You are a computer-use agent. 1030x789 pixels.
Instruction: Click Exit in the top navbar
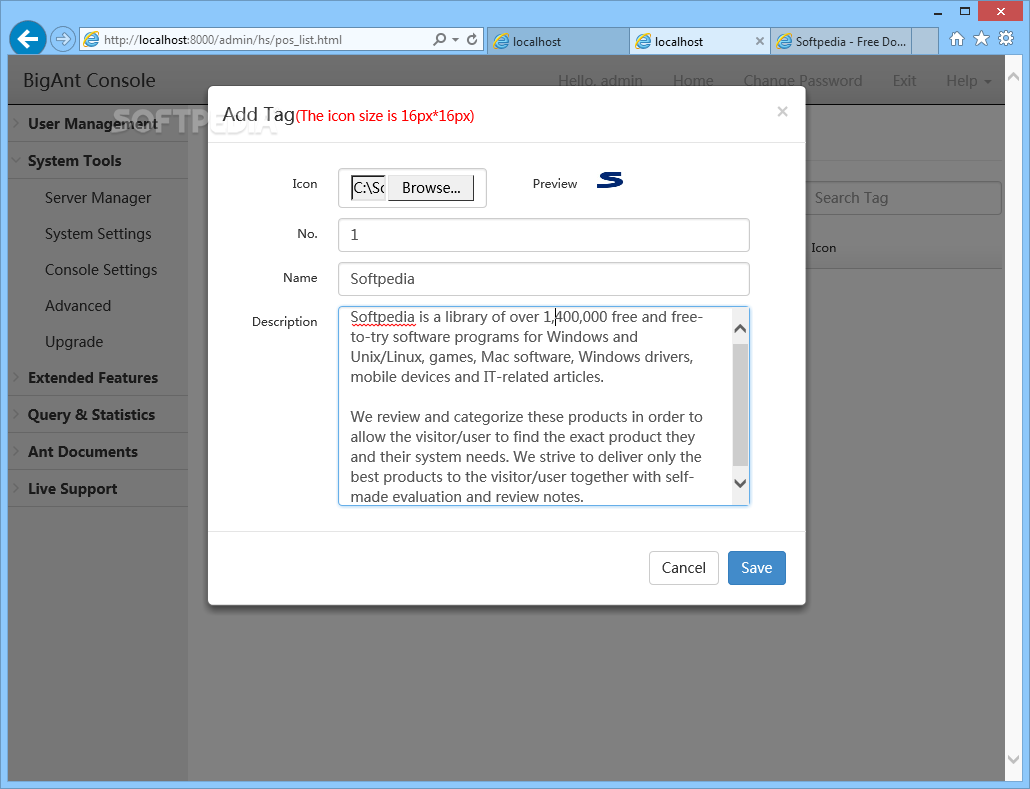point(904,81)
